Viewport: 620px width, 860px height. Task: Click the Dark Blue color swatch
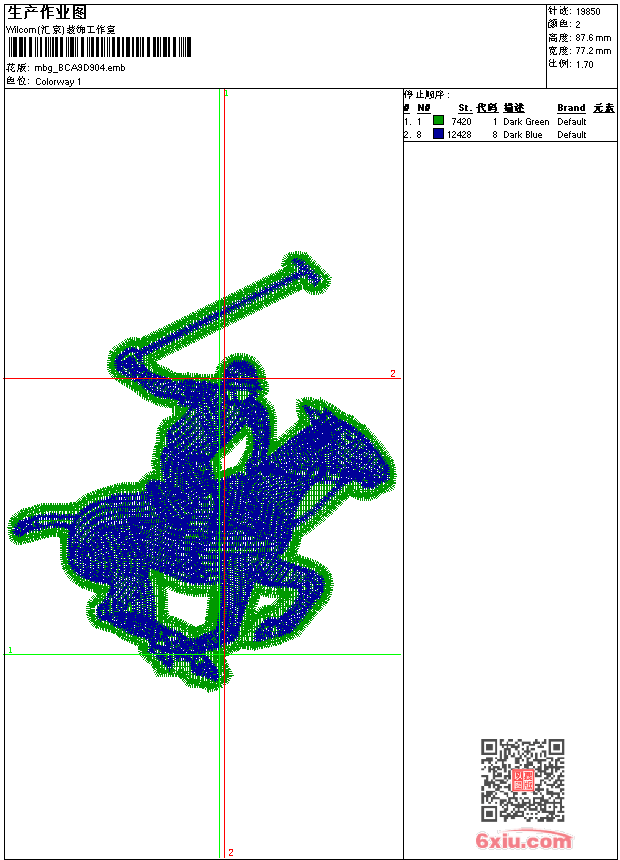coord(438,133)
